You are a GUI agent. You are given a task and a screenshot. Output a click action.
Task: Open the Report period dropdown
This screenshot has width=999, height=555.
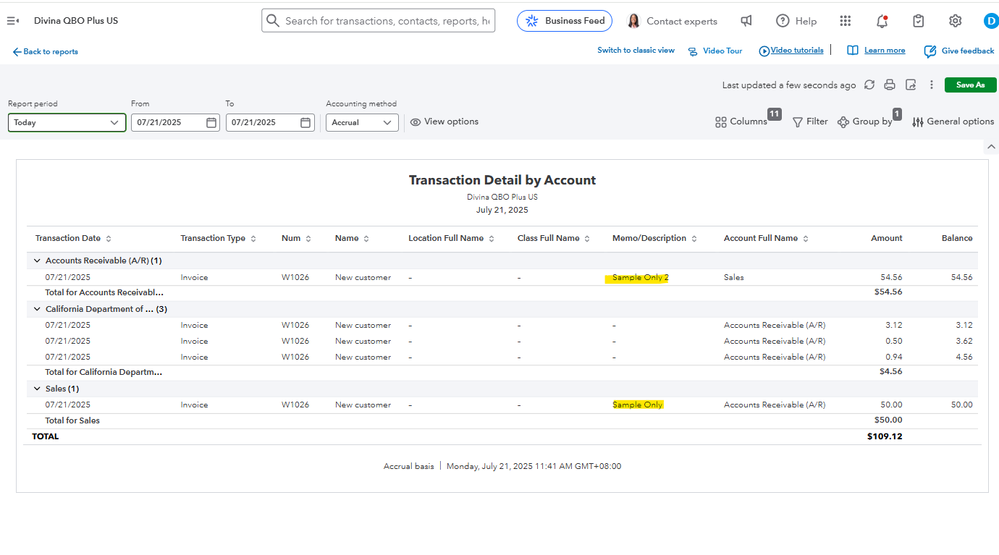66,123
